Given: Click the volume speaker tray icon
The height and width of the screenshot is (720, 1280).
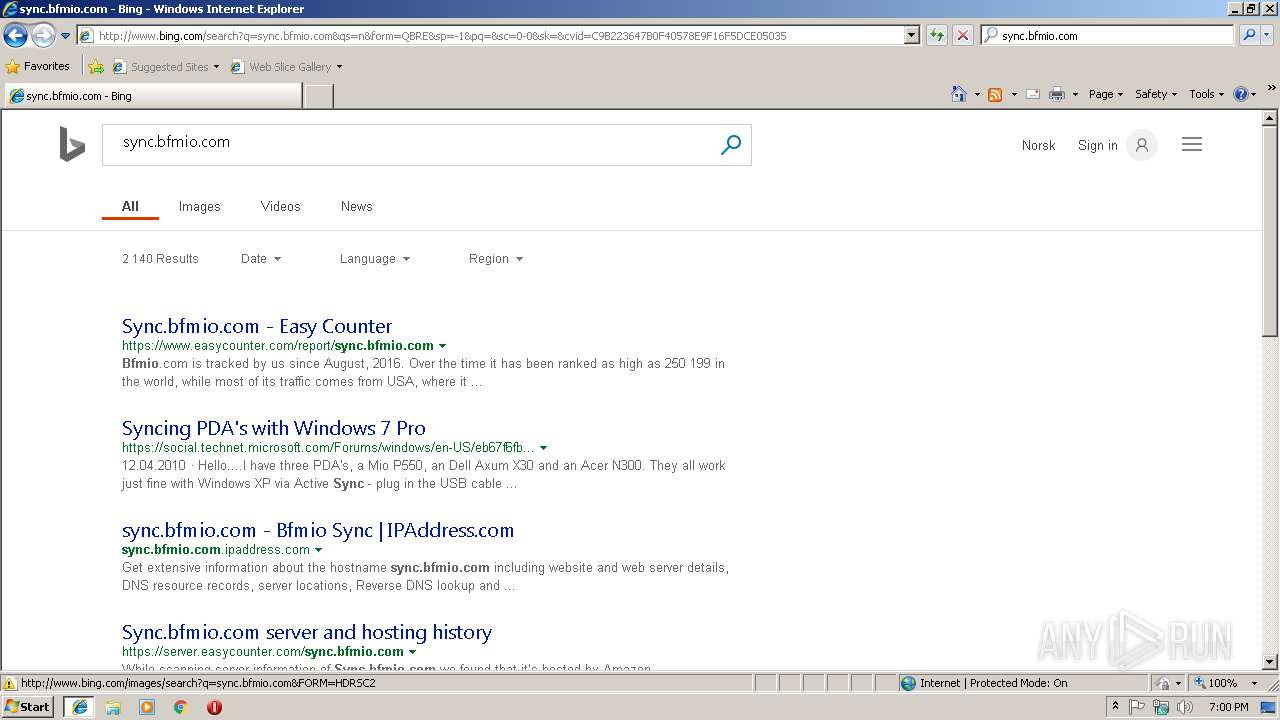Looking at the screenshot, I should (x=1185, y=707).
